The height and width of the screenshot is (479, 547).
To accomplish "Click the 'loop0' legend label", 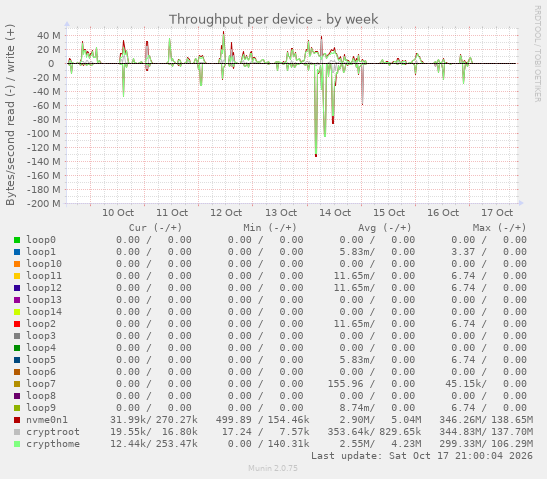I will point(41,240).
